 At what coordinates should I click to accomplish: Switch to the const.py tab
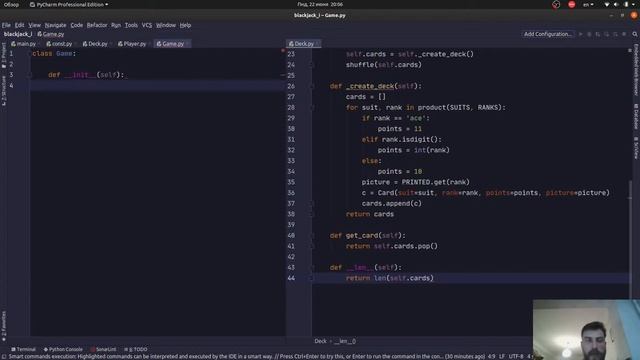tap(60, 44)
